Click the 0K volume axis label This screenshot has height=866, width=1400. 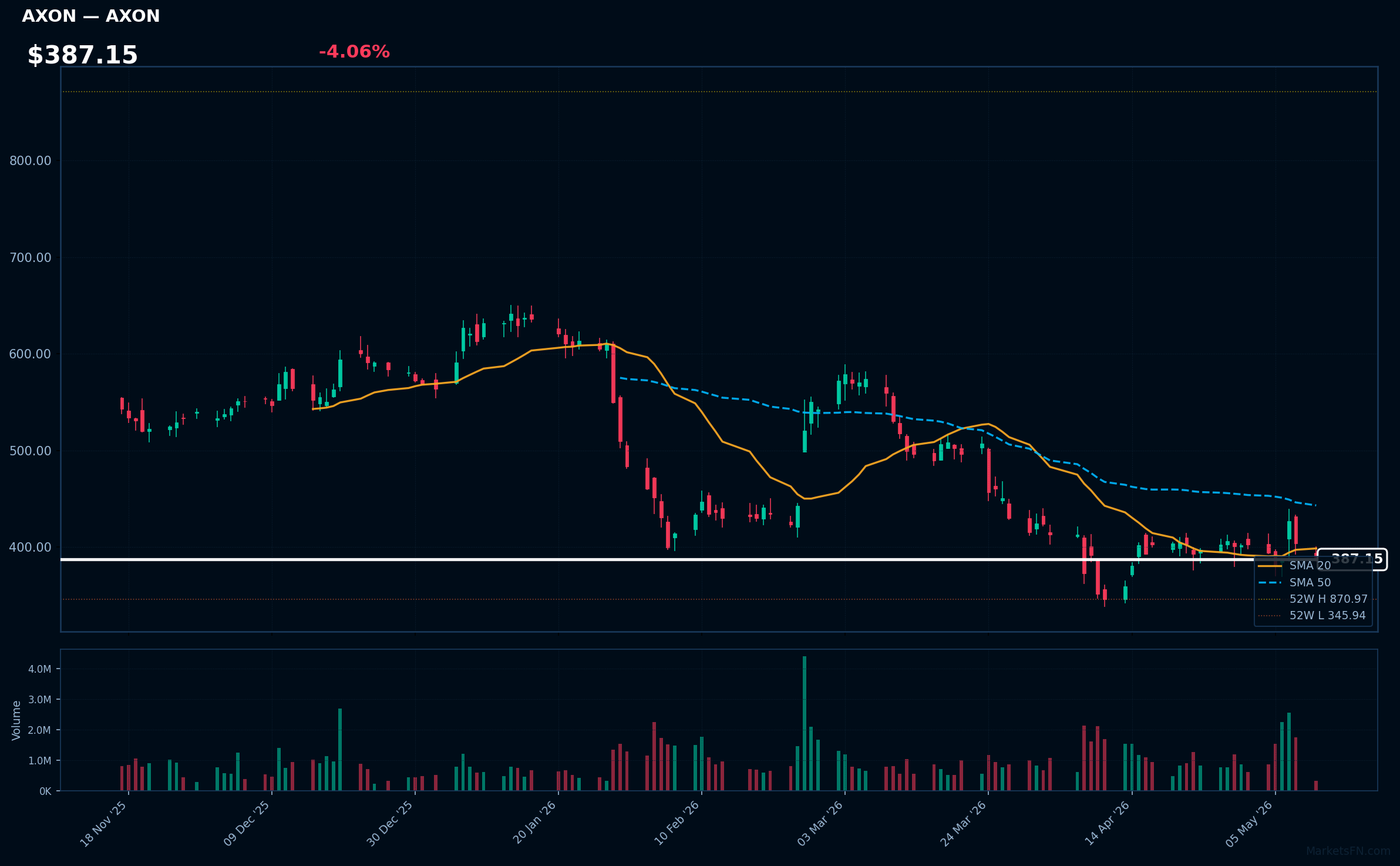pos(45,791)
